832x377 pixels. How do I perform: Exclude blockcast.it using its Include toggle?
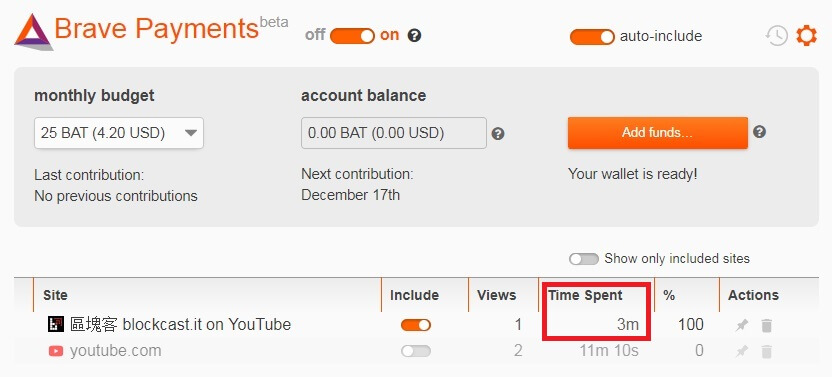pyautogui.click(x=416, y=325)
